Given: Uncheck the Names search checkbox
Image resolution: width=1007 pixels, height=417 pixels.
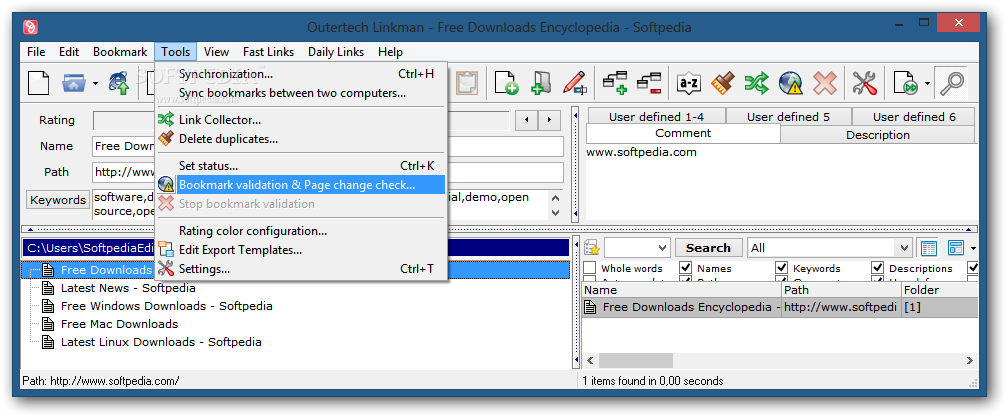Looking at the screenshot, I should pos(685,268).
